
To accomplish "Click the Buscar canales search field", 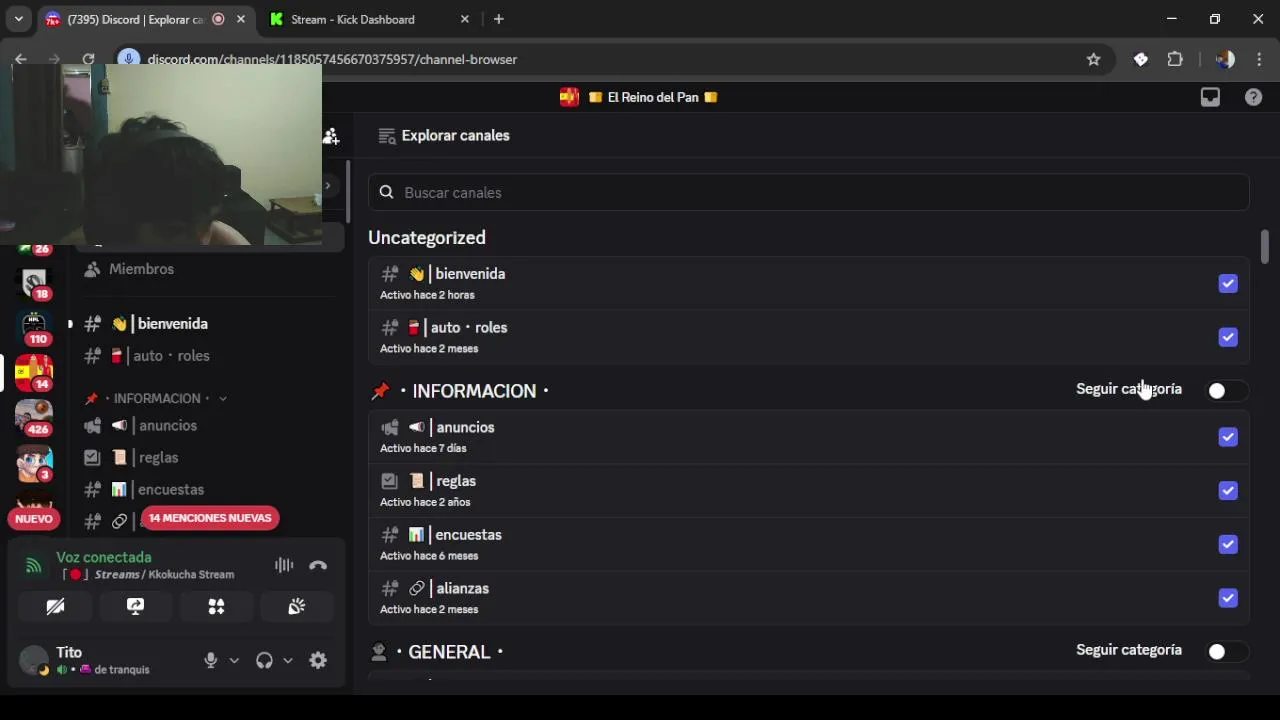I will pyautogui.click(x=809, y=192).
